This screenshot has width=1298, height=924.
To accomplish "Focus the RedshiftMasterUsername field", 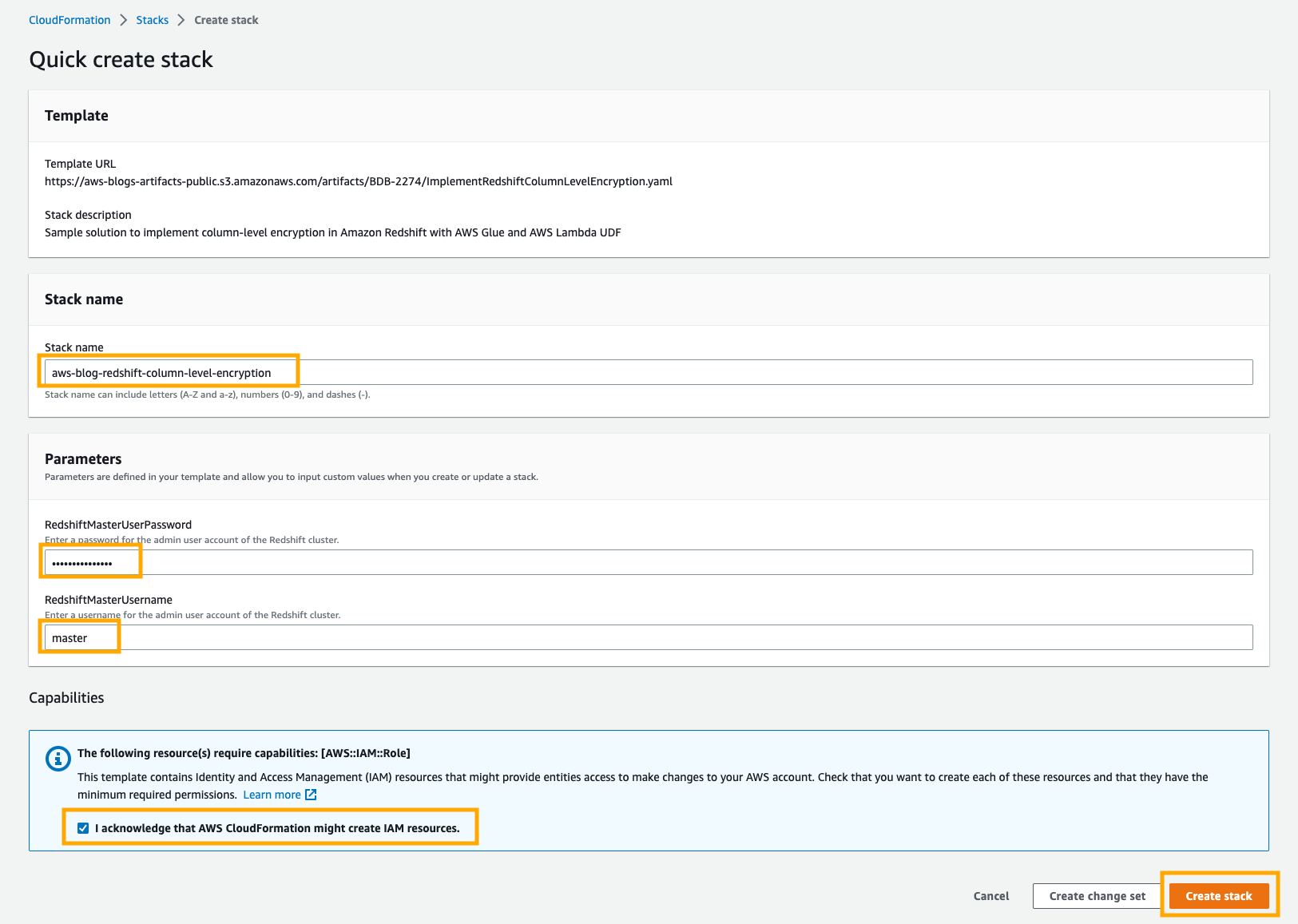I will (649, 637).
